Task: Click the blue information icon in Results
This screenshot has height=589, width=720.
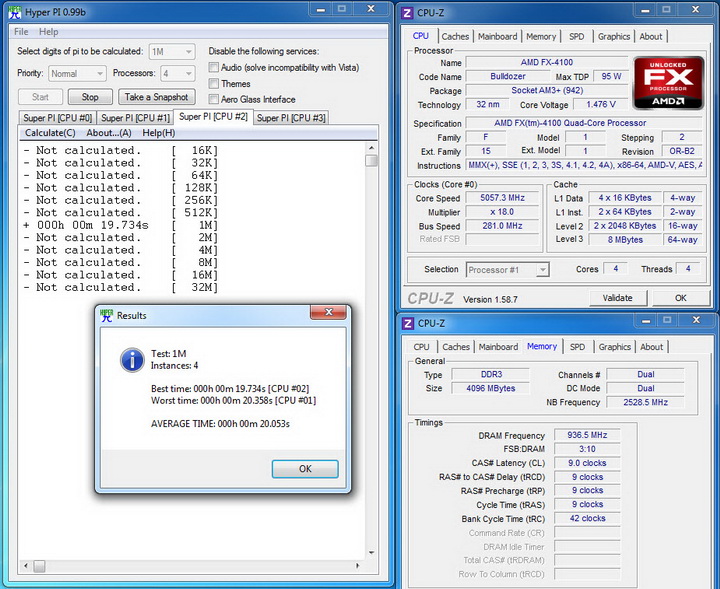Action: click(x=132, y=359)
